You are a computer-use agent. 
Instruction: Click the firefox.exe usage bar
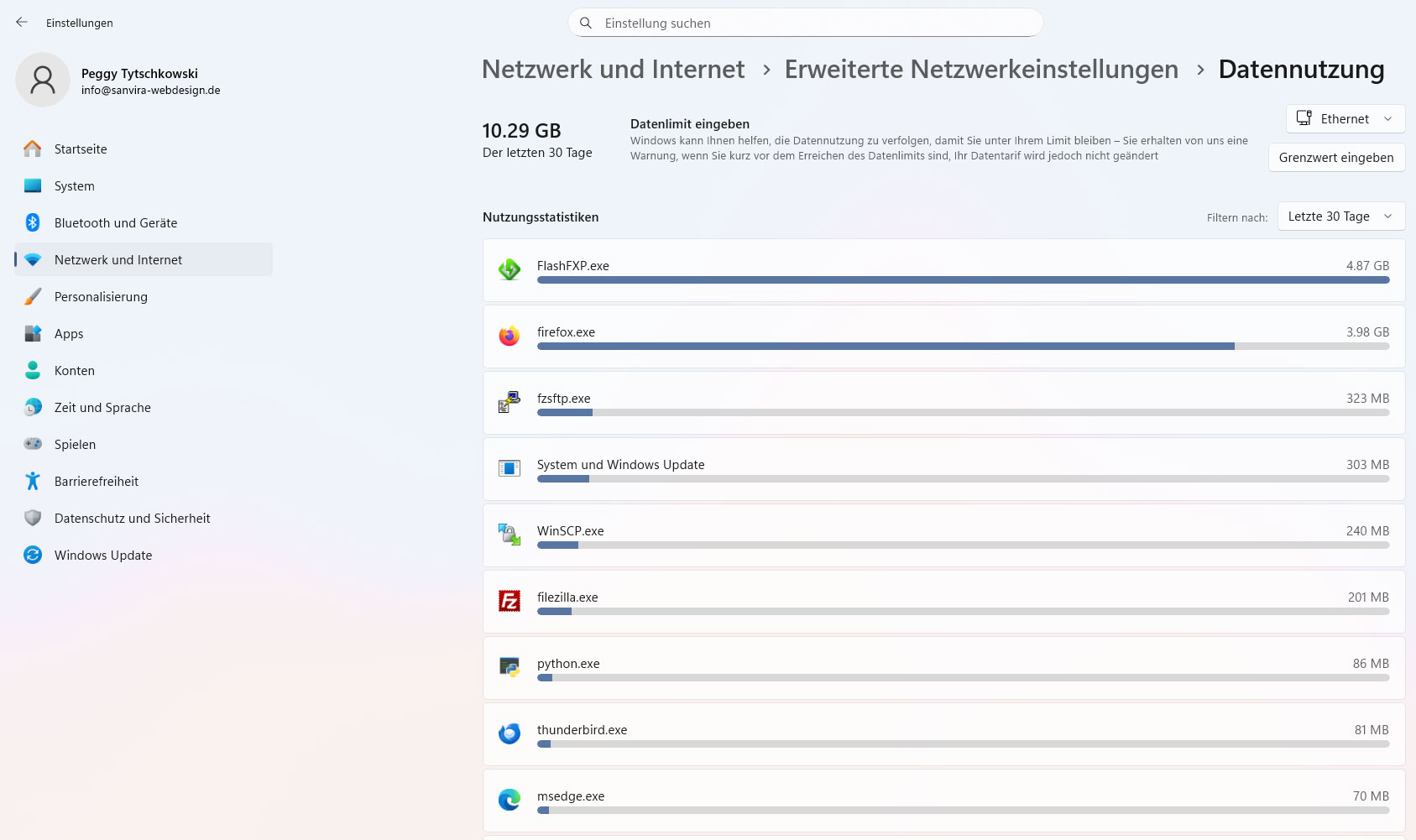tap(963, 347)
